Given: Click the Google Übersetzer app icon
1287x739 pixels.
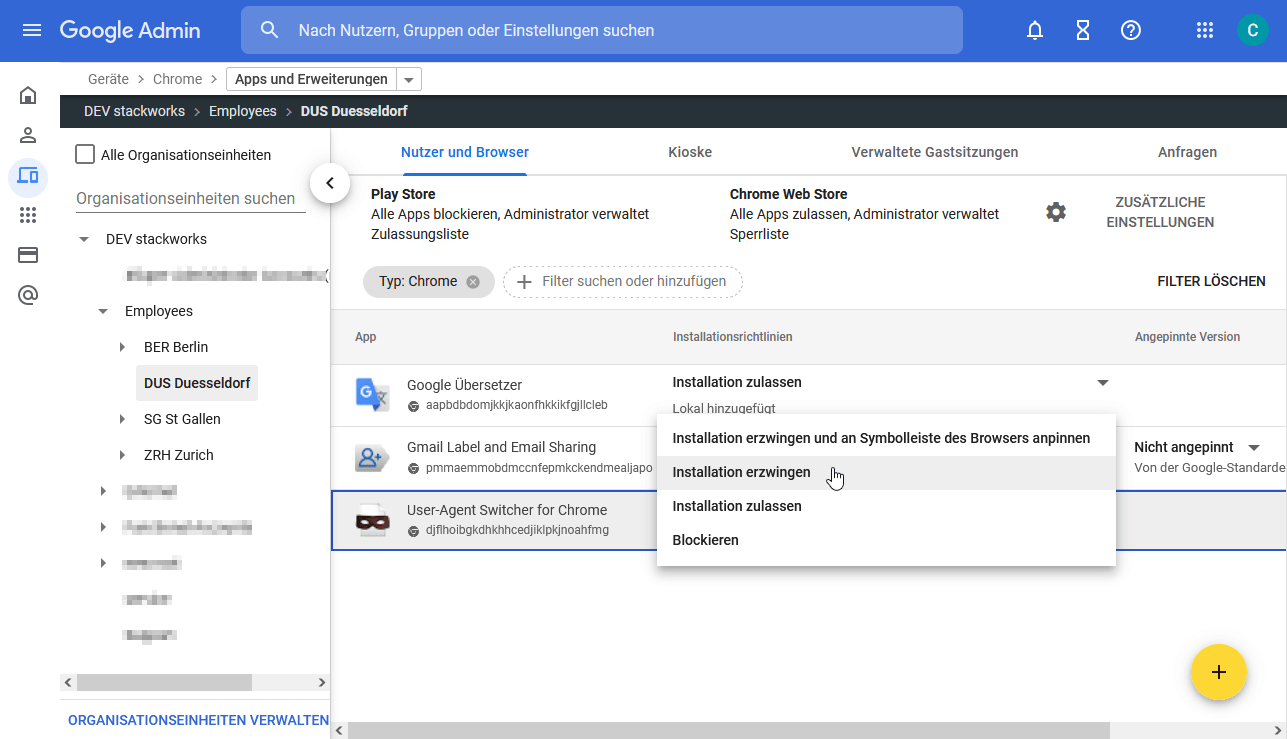Looking at the screenshot, I should tap(372, 394).
